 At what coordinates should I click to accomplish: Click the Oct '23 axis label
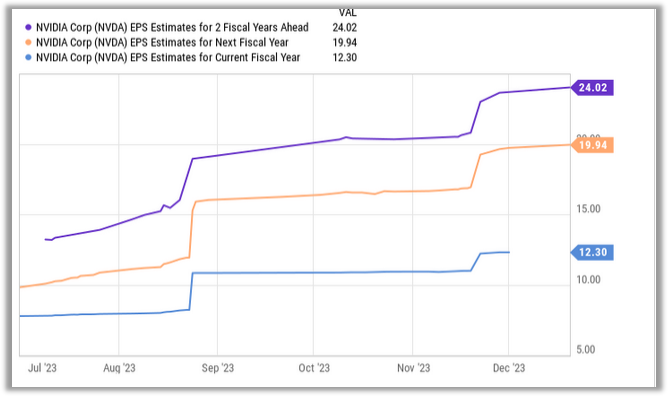314,368
